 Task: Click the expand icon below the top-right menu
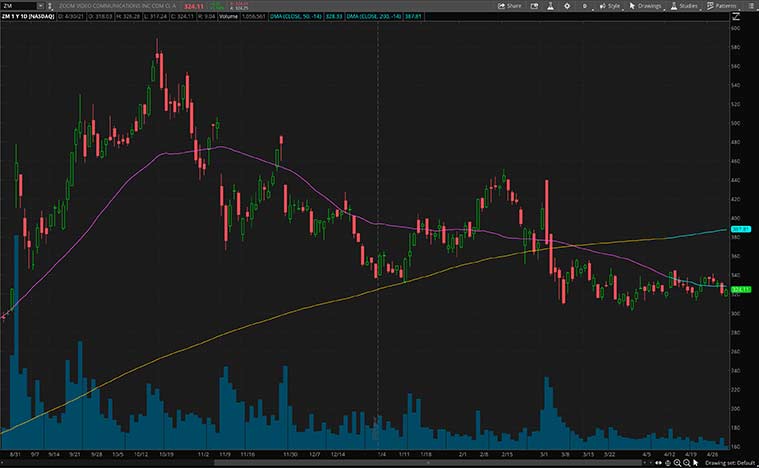click(750, 18)
